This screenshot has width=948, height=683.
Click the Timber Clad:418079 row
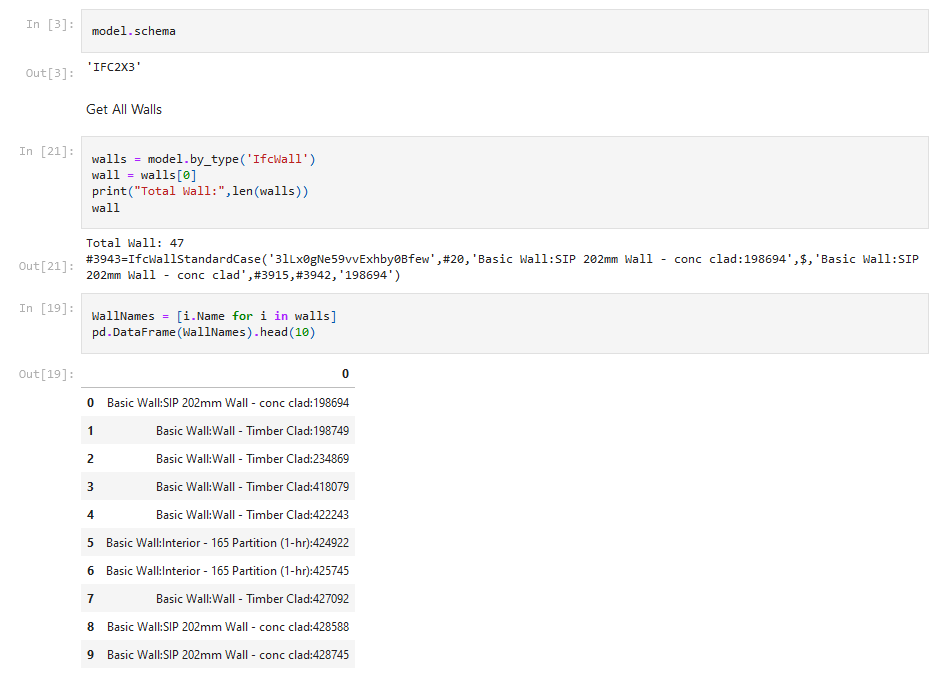pos(252,487)
